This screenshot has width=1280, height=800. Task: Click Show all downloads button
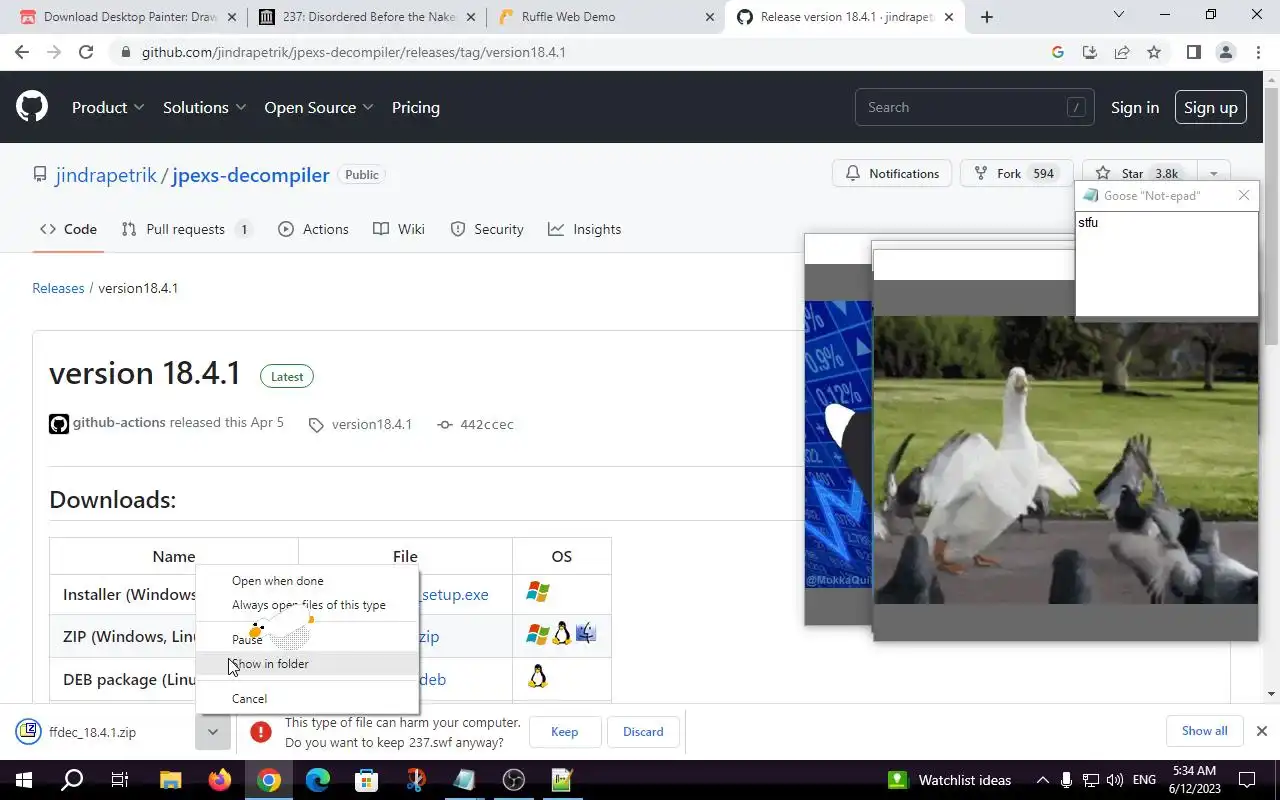(x=1204, y=731)
